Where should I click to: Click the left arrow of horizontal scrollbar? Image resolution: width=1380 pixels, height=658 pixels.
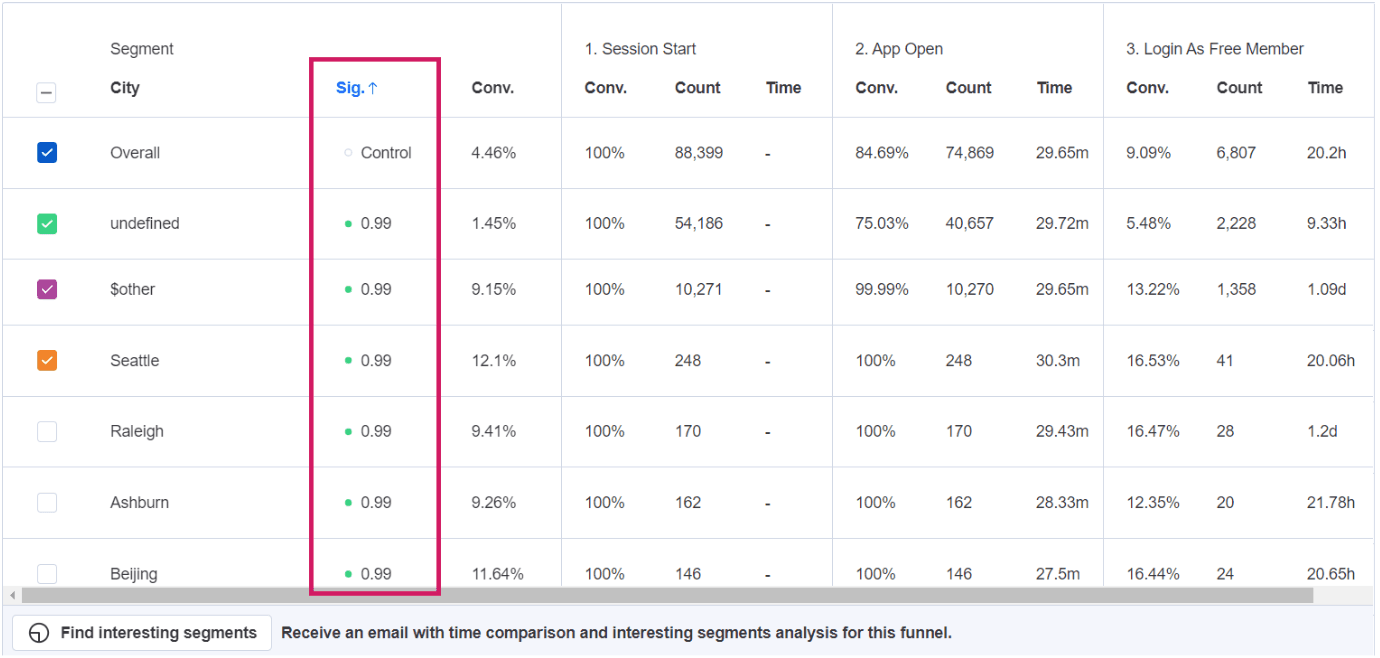pos(12,596)
